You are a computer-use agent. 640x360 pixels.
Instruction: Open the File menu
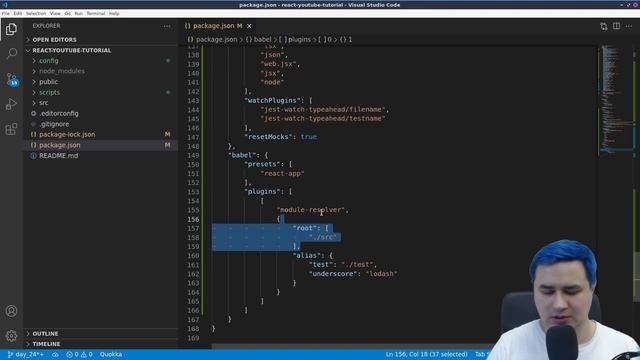(x=6, y=13)
